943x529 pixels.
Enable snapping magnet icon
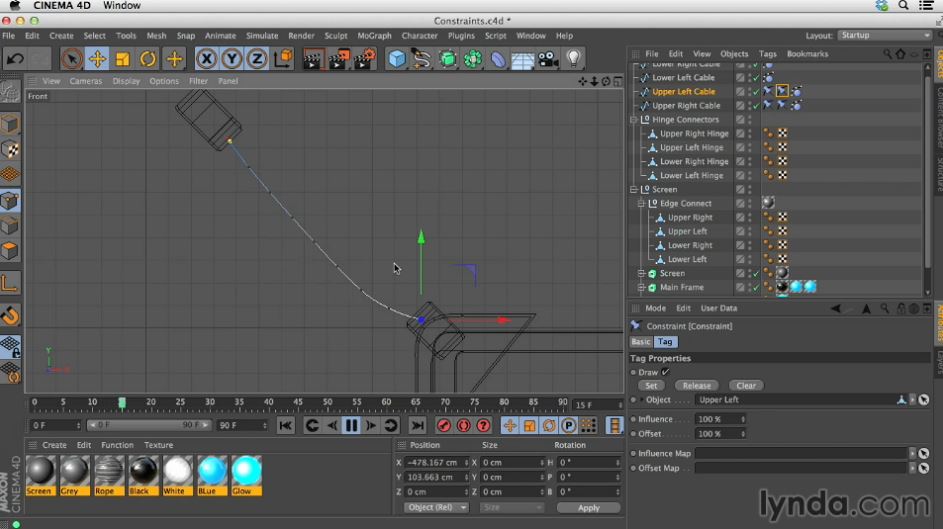click(x=10, y=315)
